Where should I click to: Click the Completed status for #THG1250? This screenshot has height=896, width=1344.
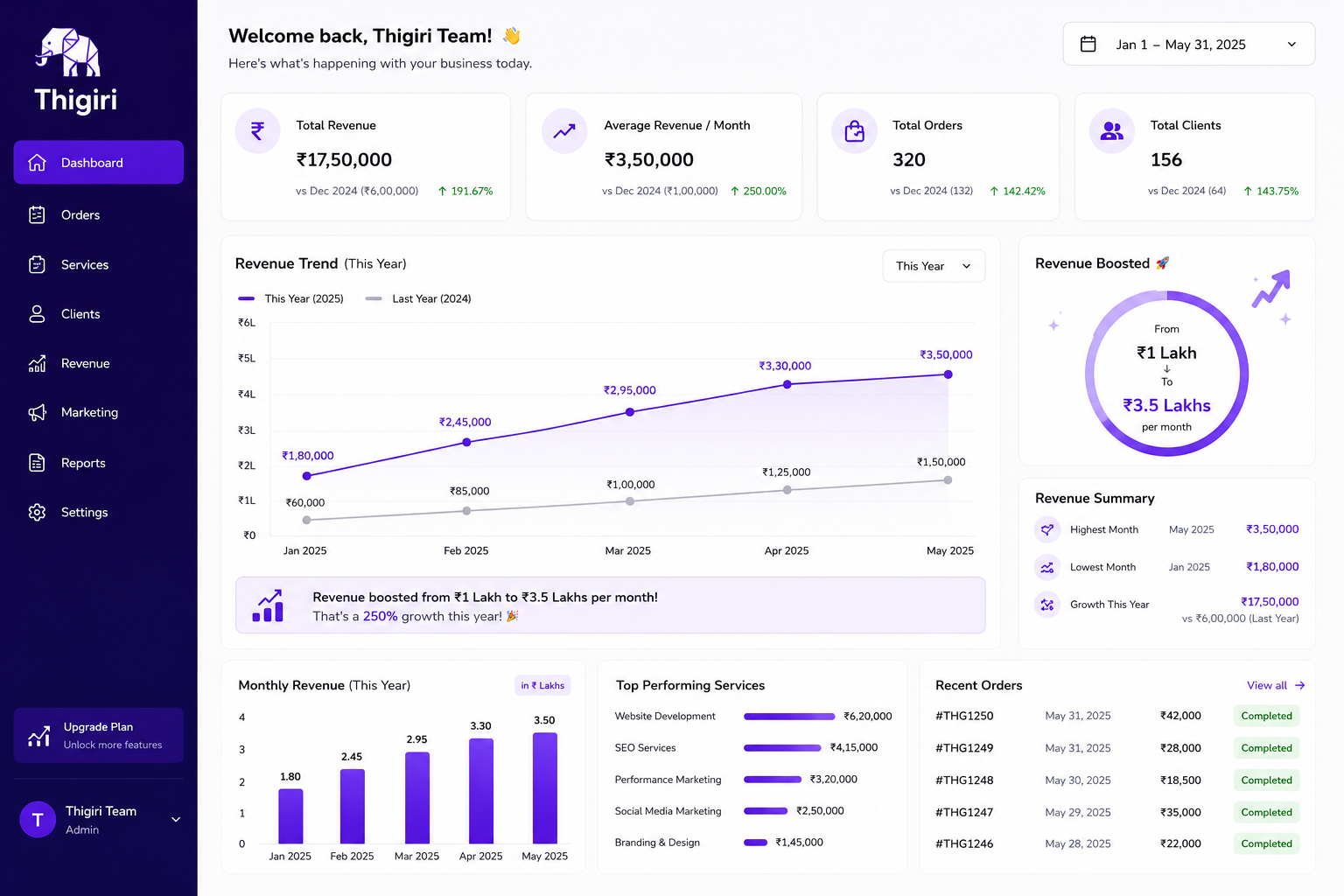pos(1266,716)
